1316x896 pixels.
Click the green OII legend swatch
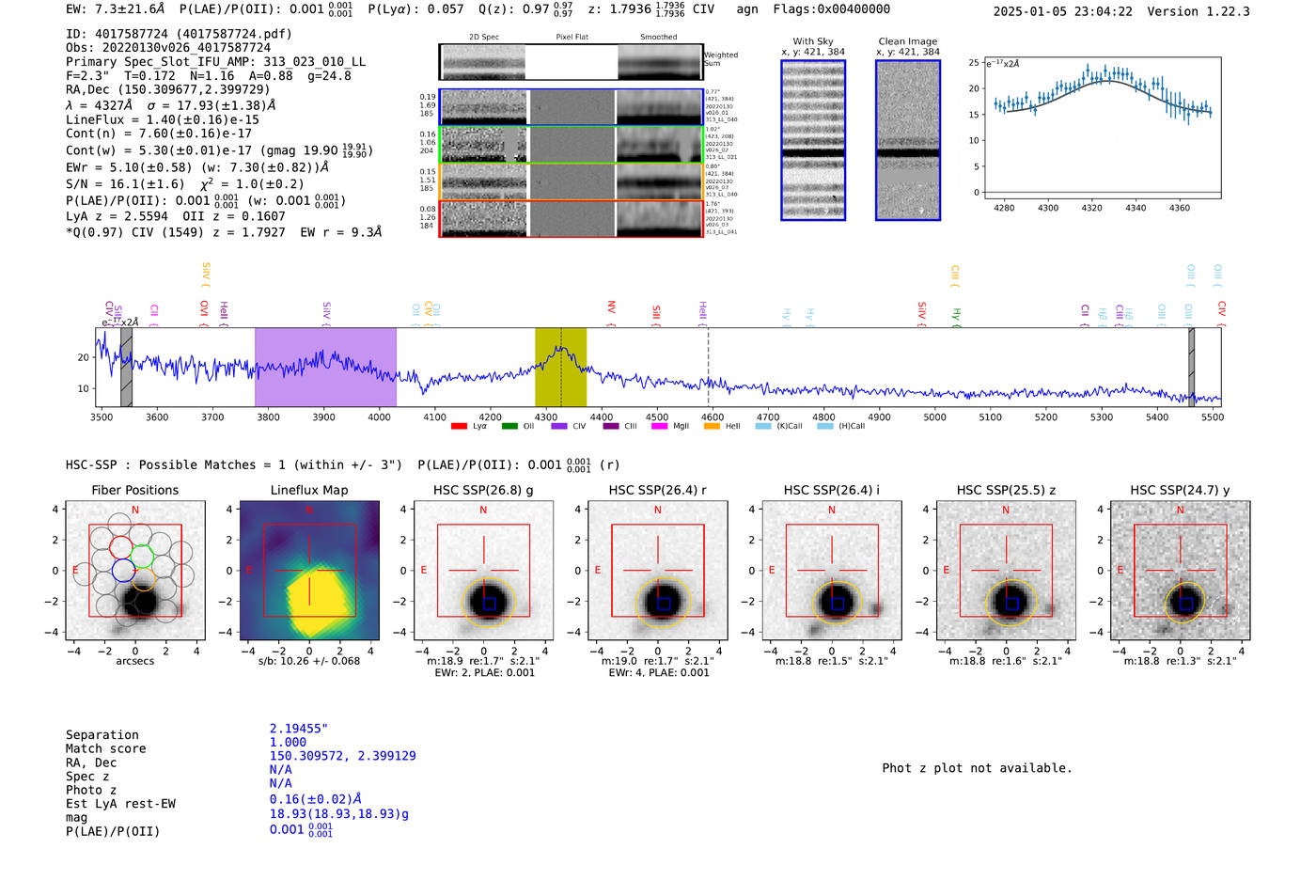click(x=509, y=426)
